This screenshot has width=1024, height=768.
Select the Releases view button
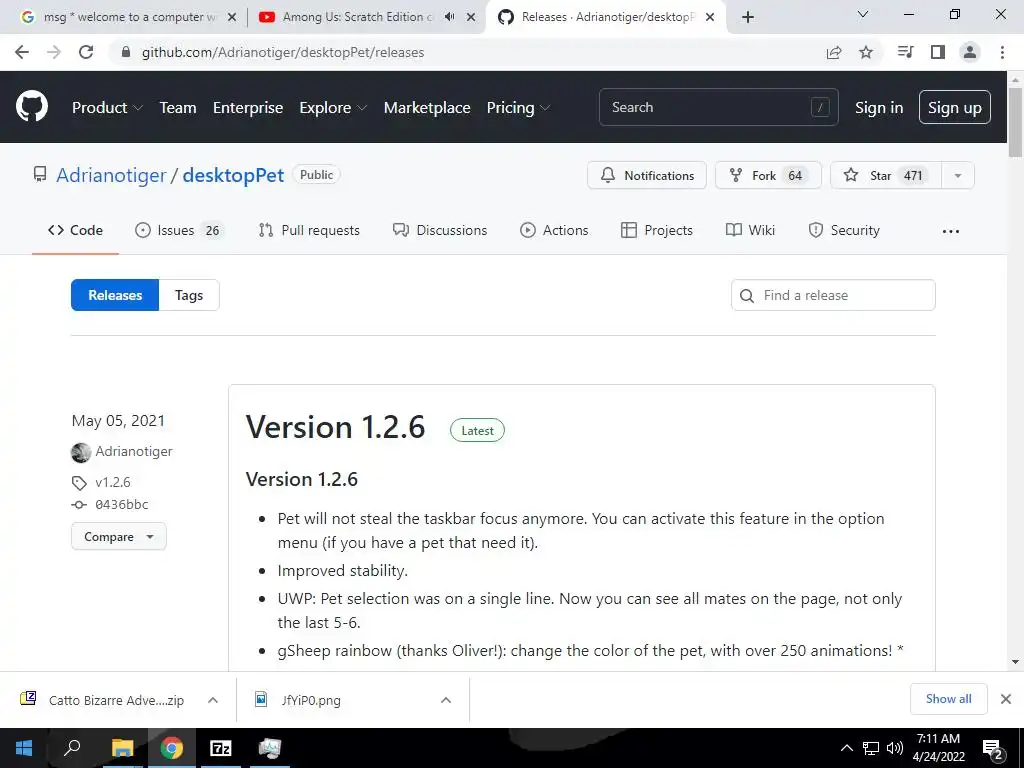115,295
